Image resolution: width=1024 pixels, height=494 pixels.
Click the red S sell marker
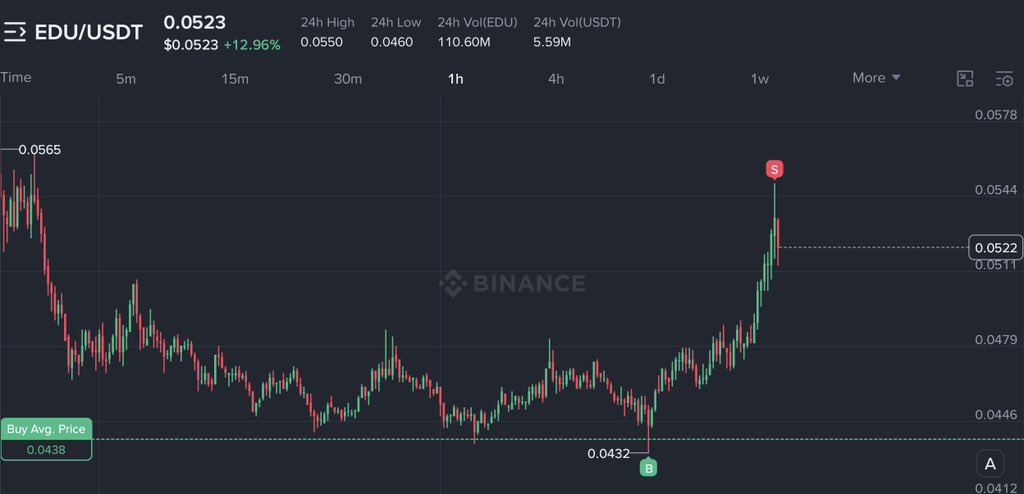coord(774,170)
